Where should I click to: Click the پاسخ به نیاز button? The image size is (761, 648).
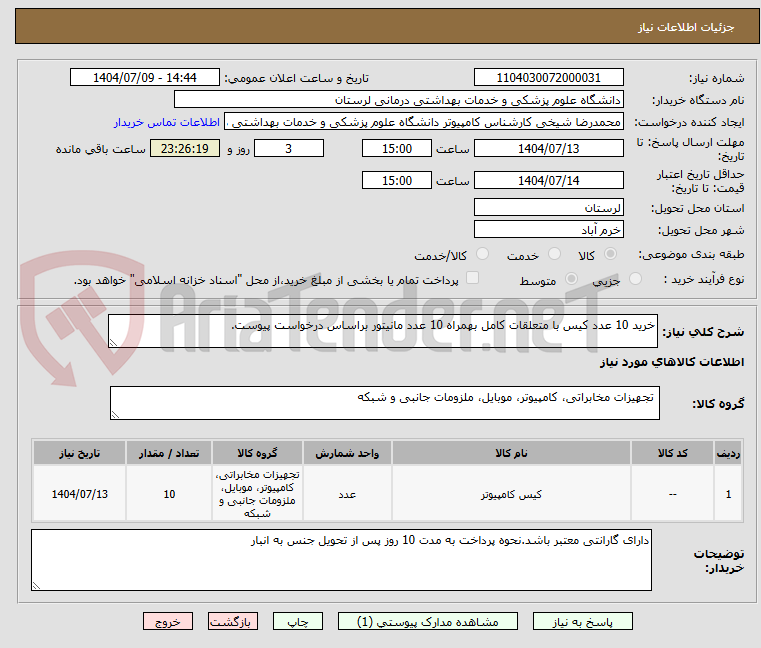pos(582,621)
